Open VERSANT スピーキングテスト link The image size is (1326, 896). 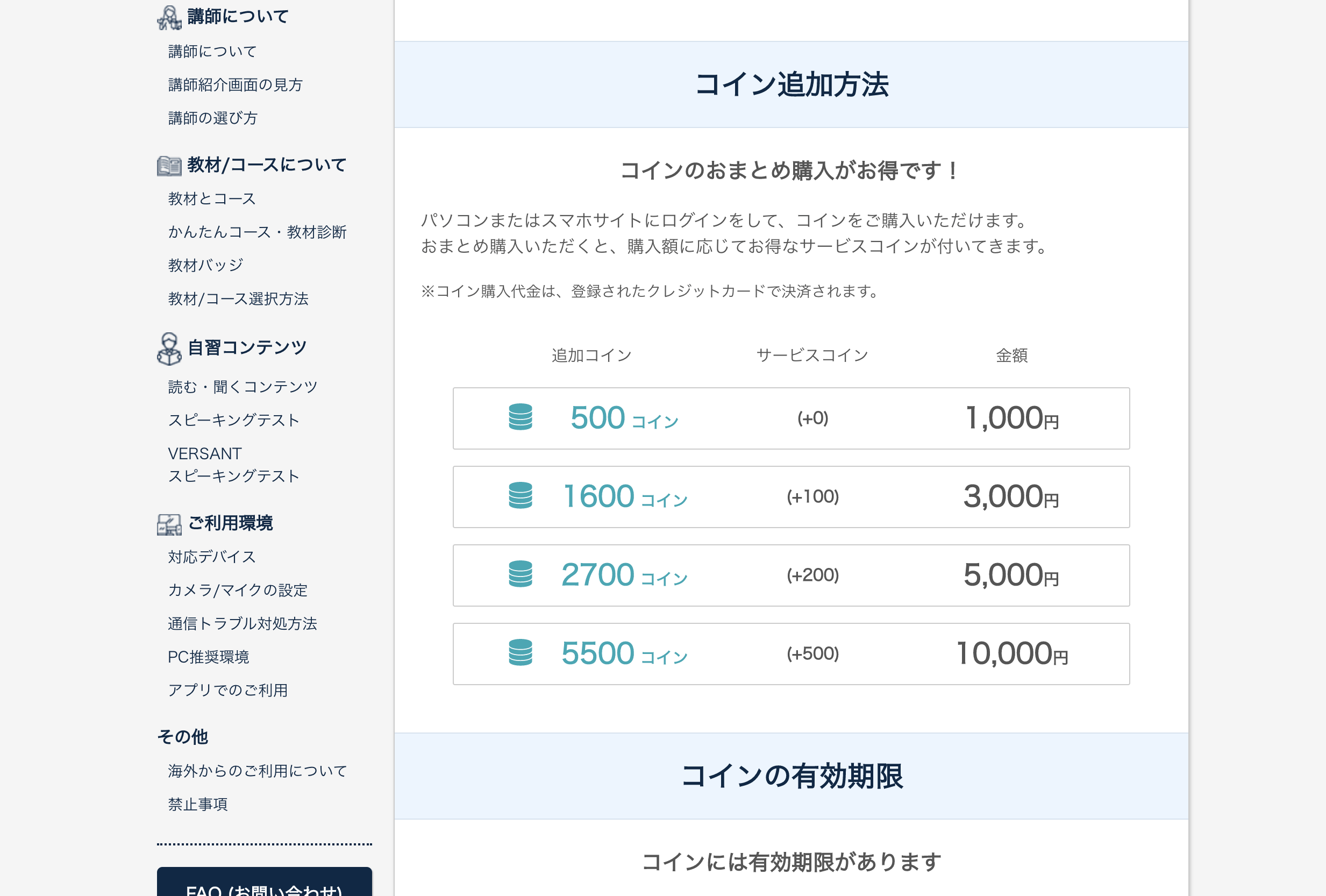233,465
